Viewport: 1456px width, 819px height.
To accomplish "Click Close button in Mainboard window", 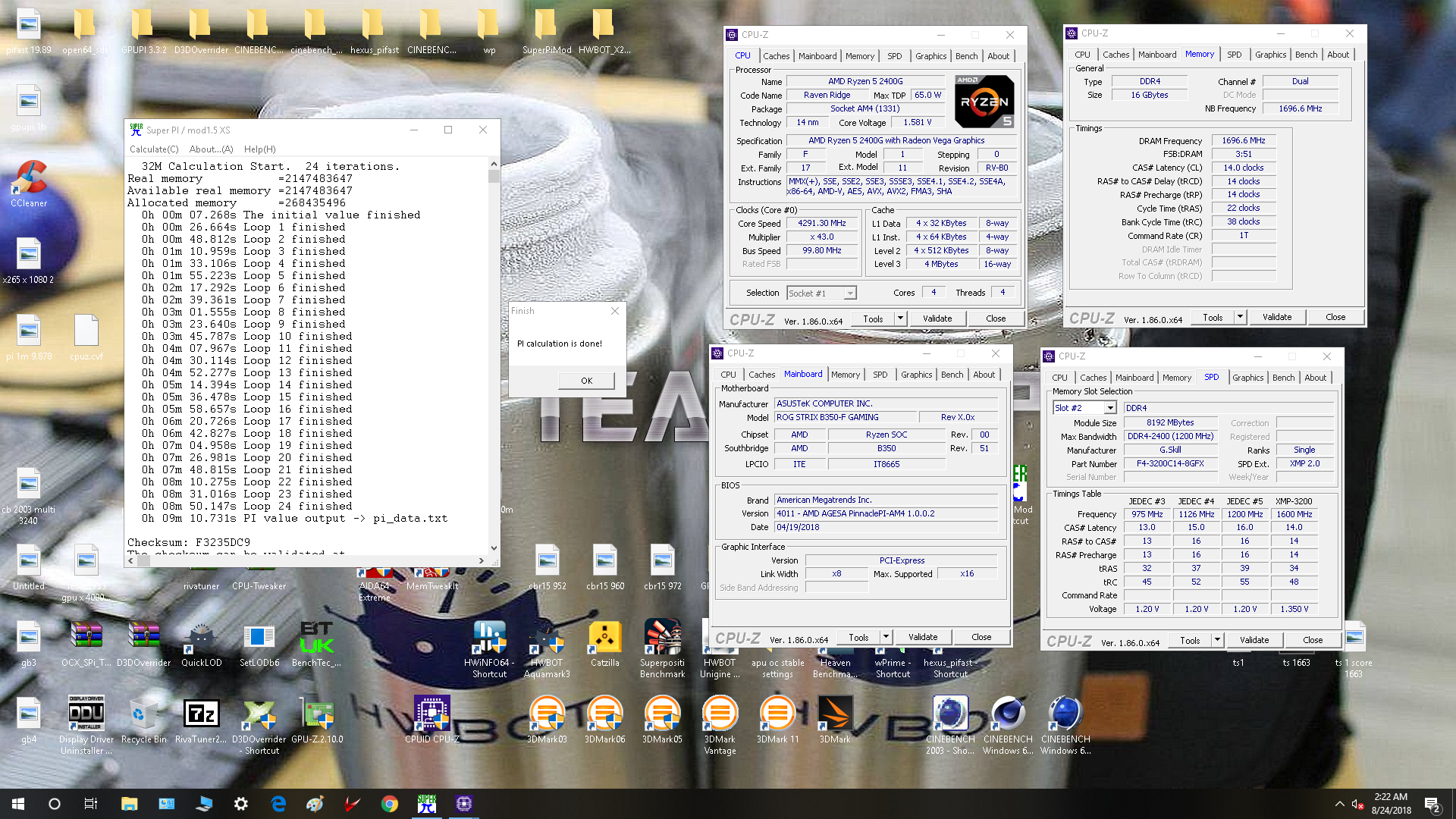I will click(x=981, y=637).
